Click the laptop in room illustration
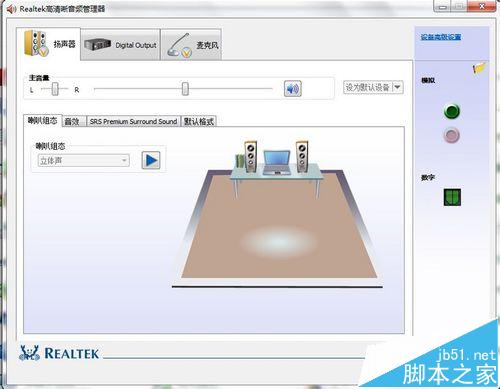This screenshot has width=500, height=389. click(x=276, y=162)
